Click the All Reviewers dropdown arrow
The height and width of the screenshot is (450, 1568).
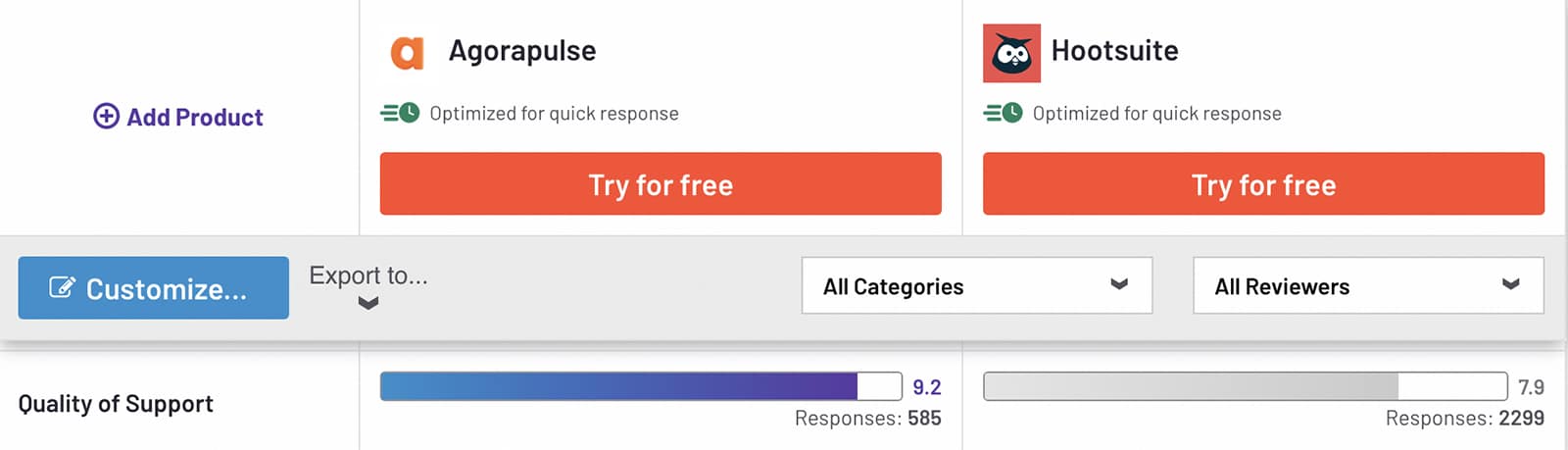coord(1511,284)
